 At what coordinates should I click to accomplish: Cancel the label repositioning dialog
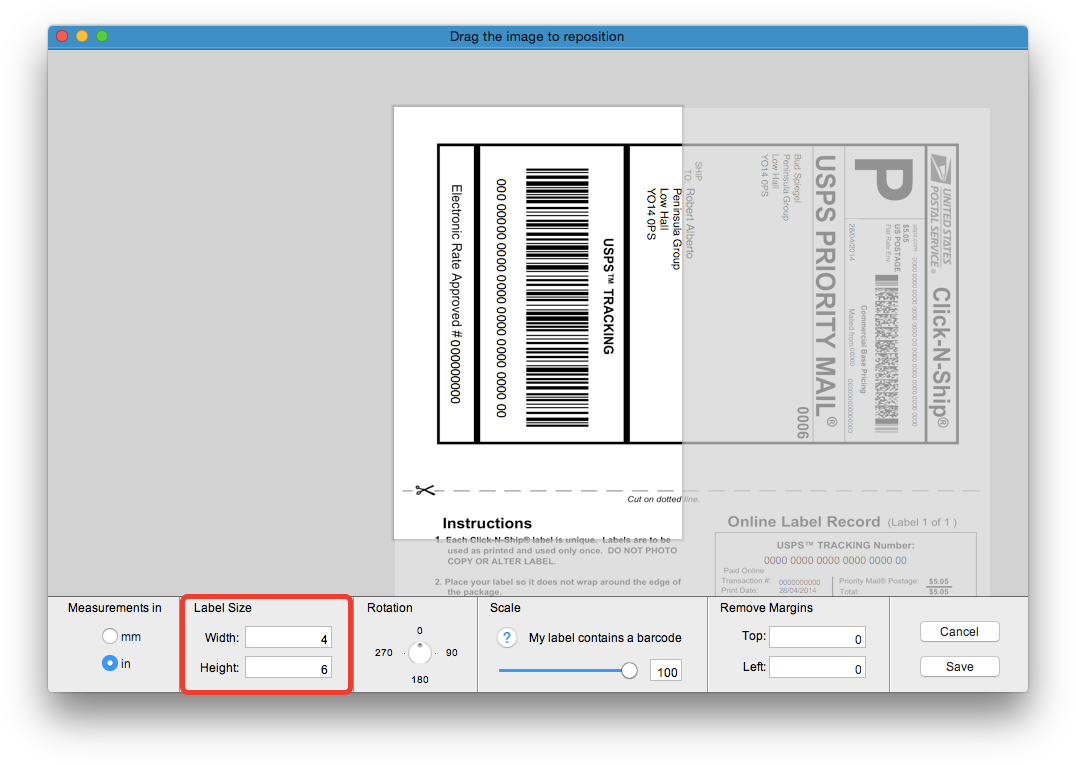click(959, 631)
